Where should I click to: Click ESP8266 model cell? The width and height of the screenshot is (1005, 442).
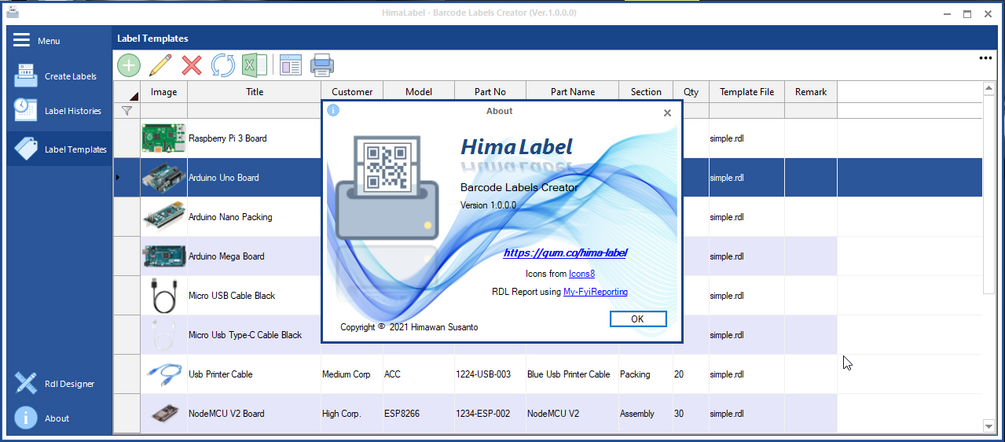(419, 414)
